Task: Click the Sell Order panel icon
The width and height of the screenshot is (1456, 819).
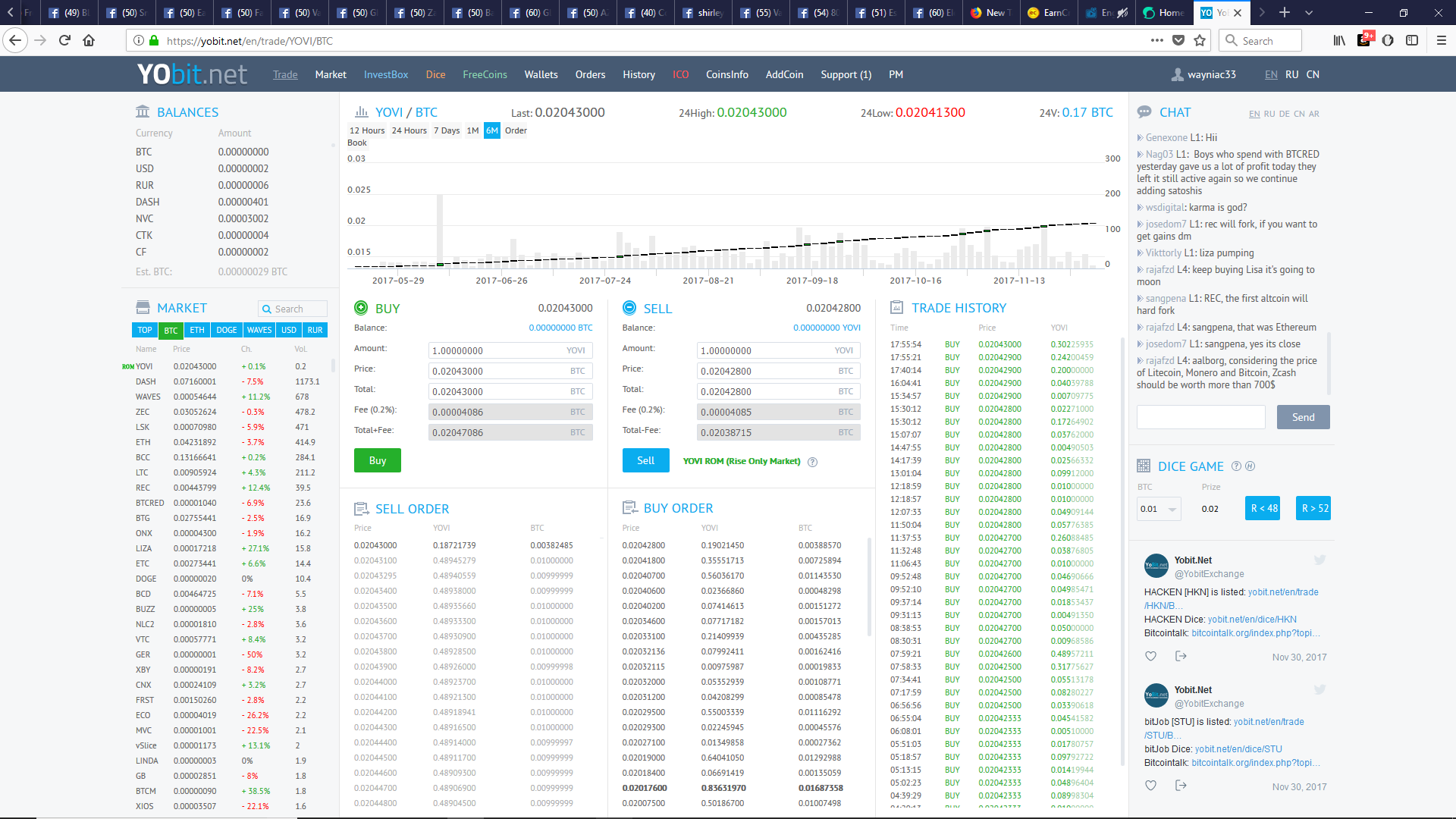Action: (362, 508)
